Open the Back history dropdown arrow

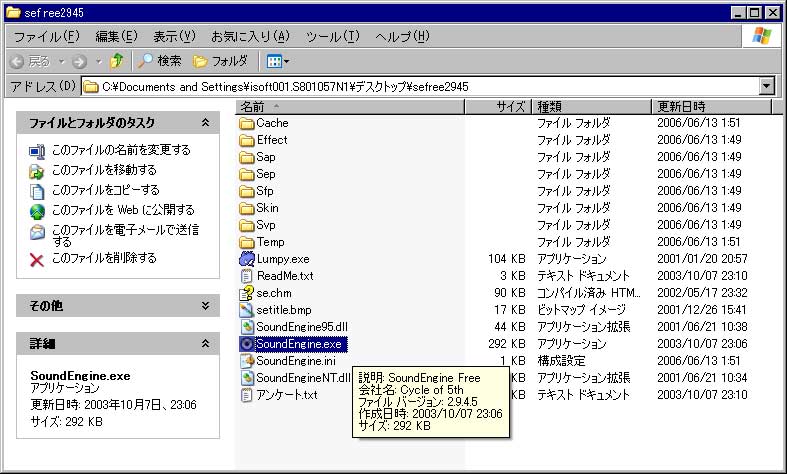[62, 62]
